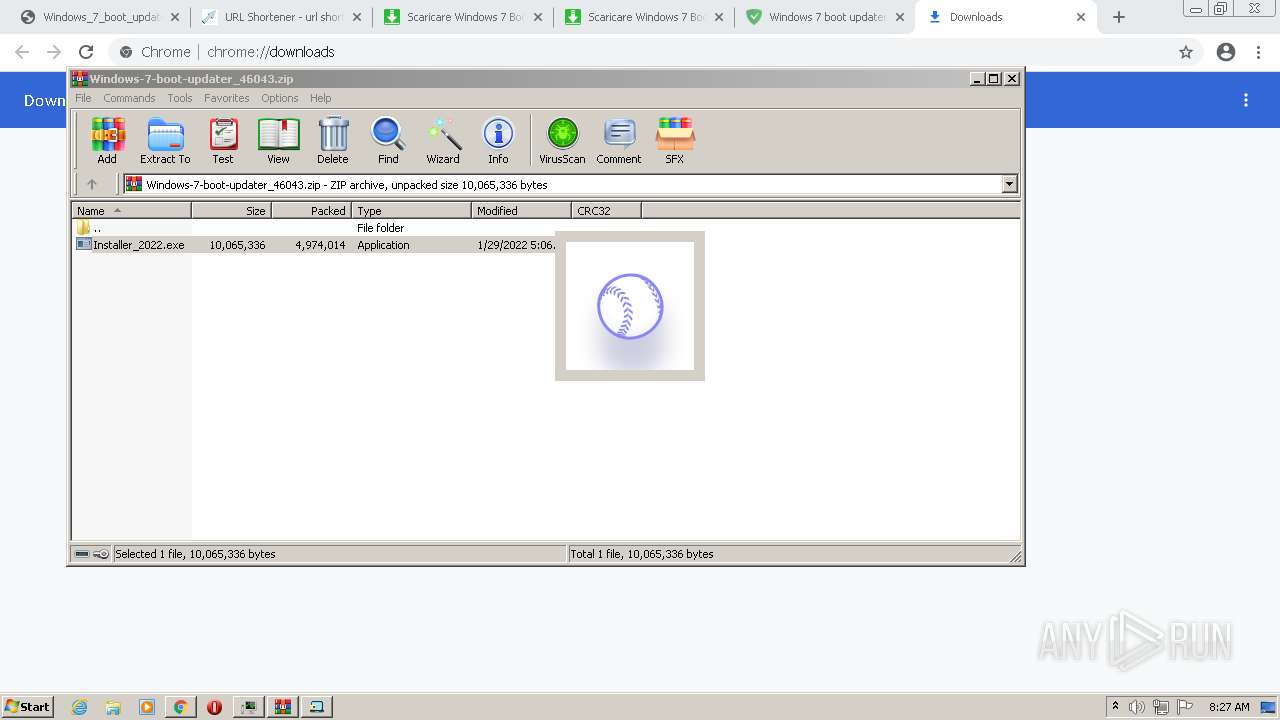The height and width of the screenshot is (720, 1280).
Task: Click the browser forward arrow
Action: coord(54,52)
